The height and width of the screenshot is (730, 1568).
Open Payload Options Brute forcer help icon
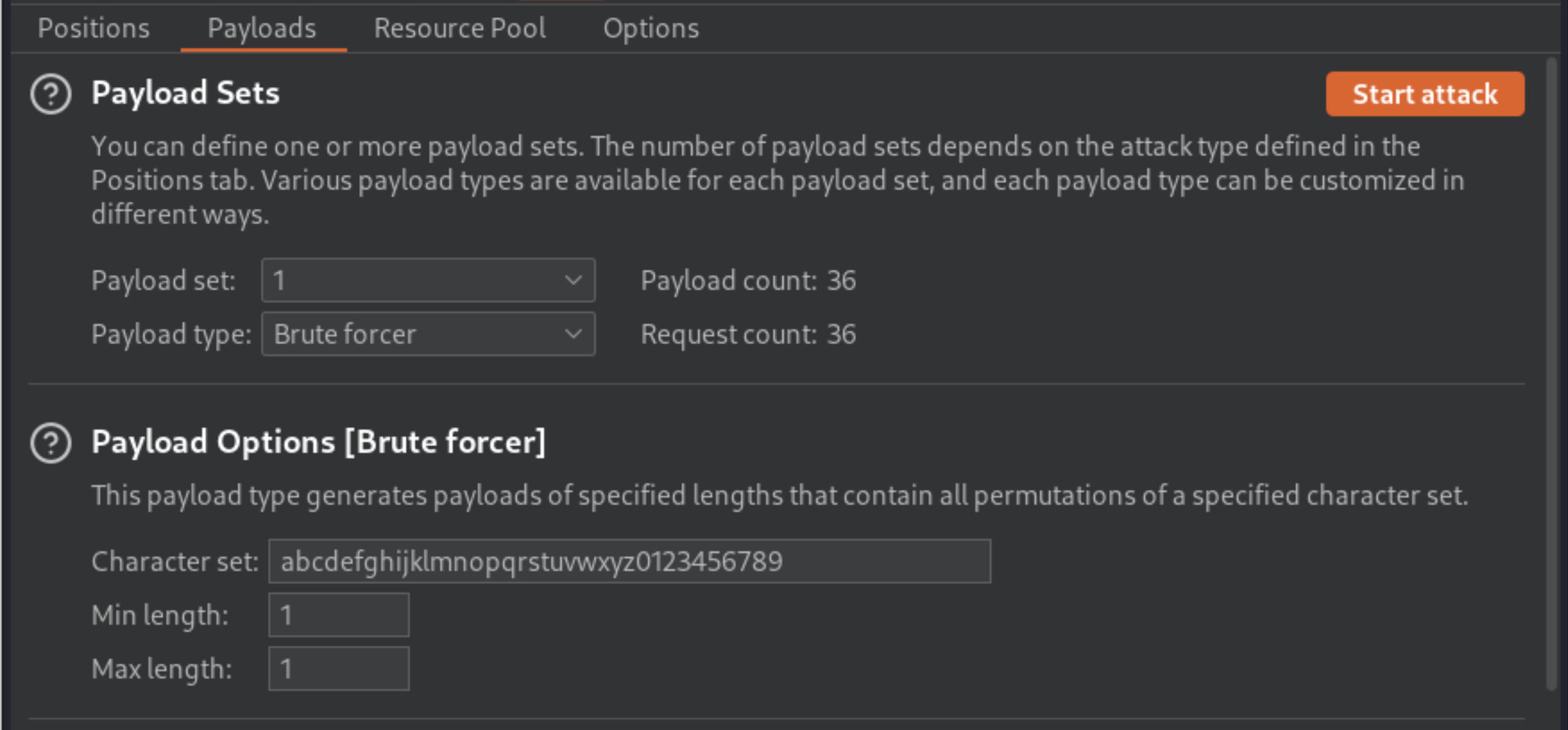coord(51,443)
